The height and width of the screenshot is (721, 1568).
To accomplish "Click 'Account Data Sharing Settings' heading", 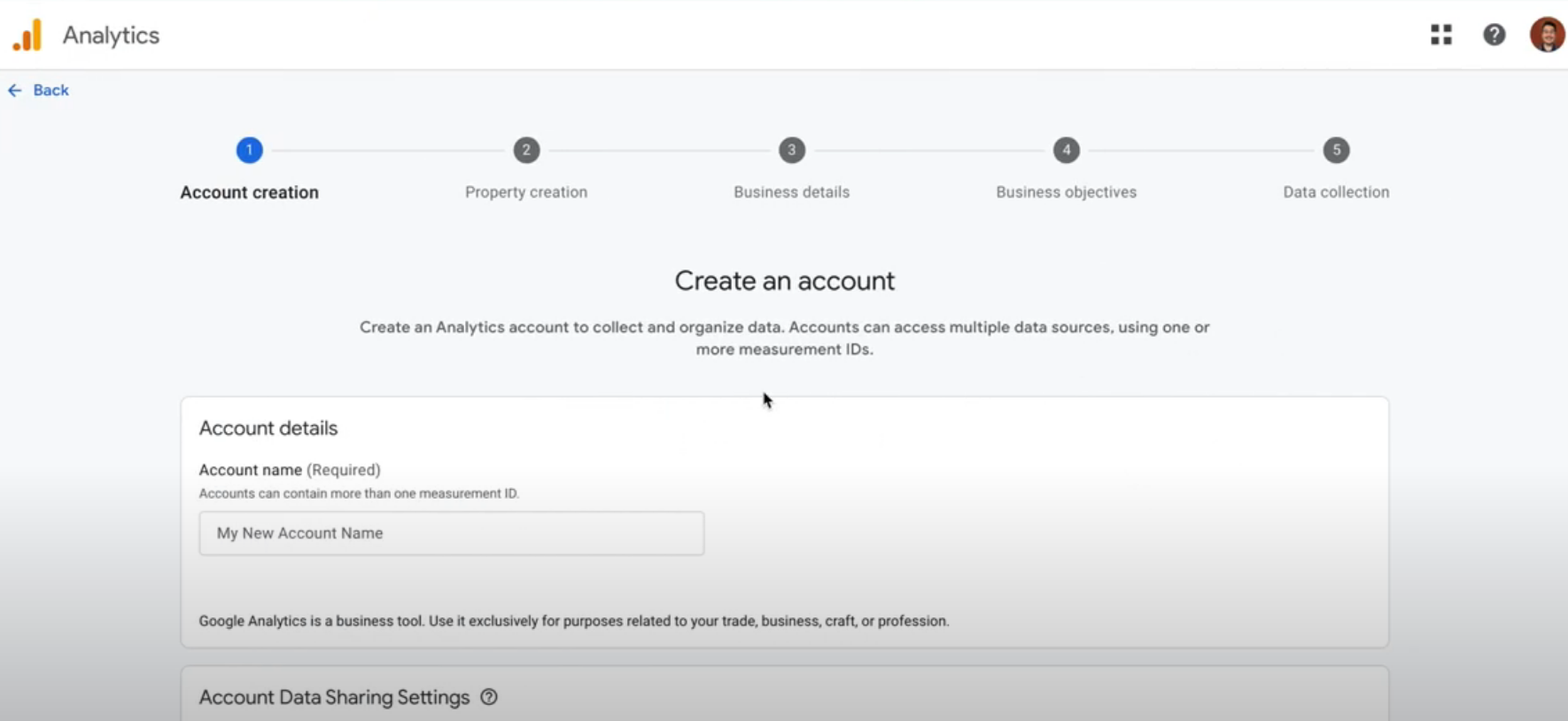I will coord(334,697).
